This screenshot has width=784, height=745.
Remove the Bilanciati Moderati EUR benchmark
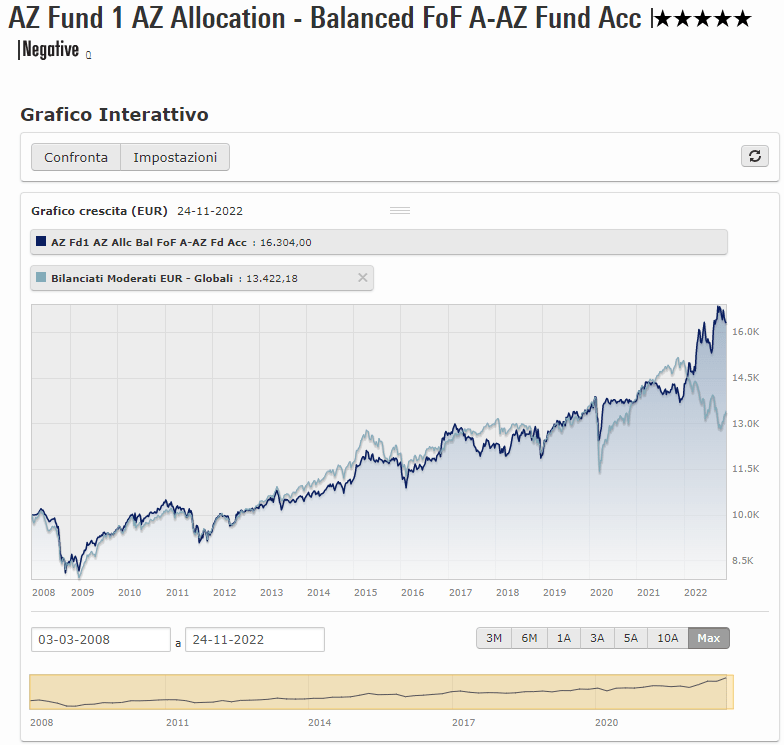tap(363, 278)
